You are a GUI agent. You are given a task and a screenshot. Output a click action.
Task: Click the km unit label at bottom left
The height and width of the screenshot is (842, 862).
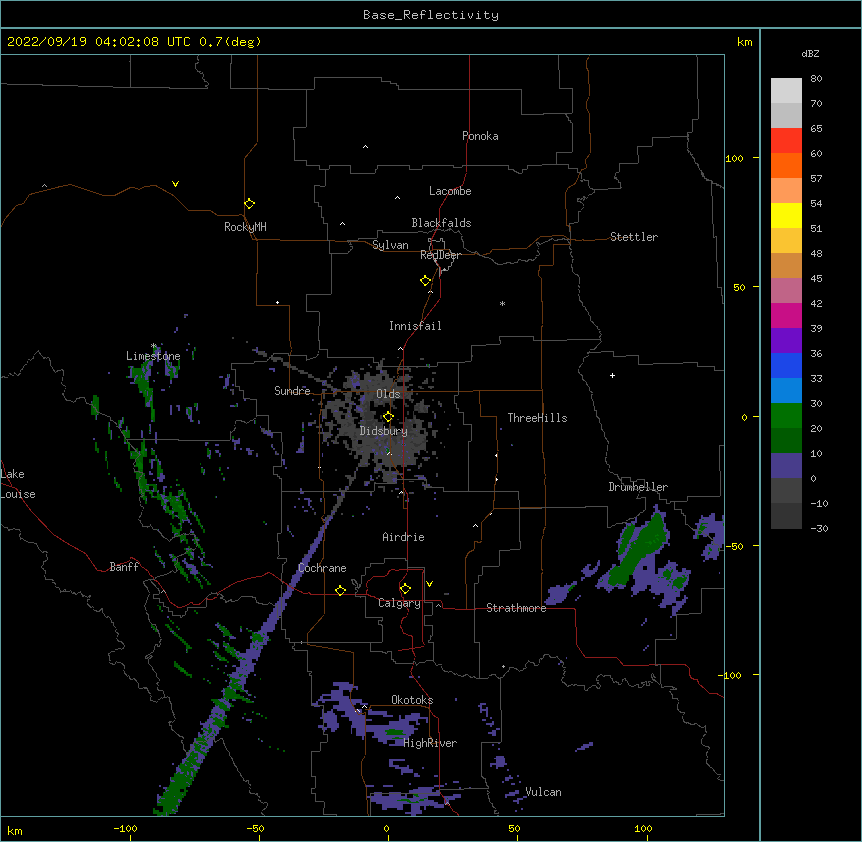(15, 830)
